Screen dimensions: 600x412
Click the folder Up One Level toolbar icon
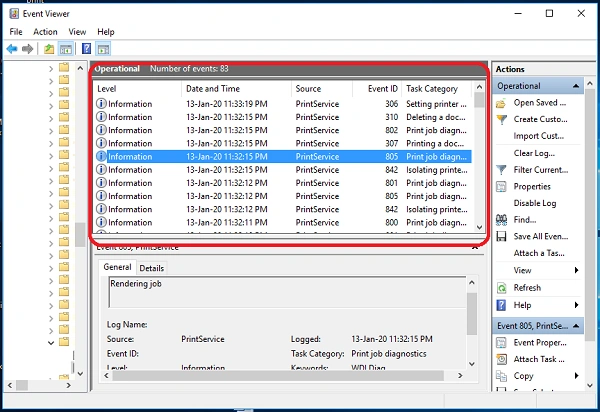point(49,49)
